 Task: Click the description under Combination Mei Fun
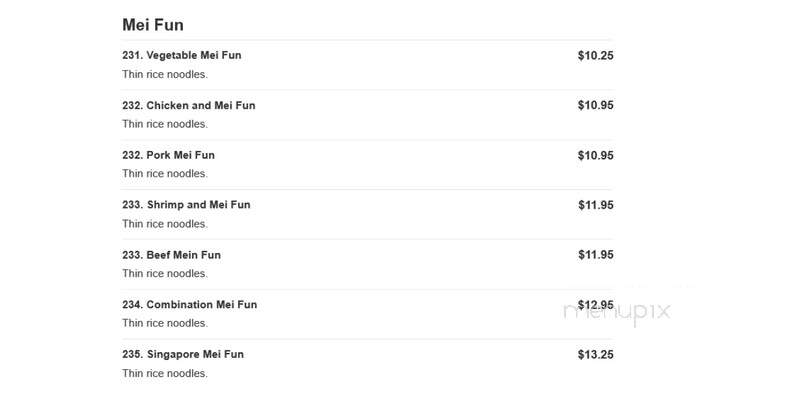click(x=165, y=323)
